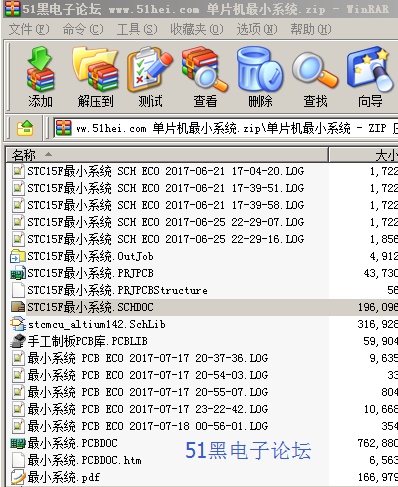
Task: Open the 选项(N) menu
Action: (x=257, y=29)
